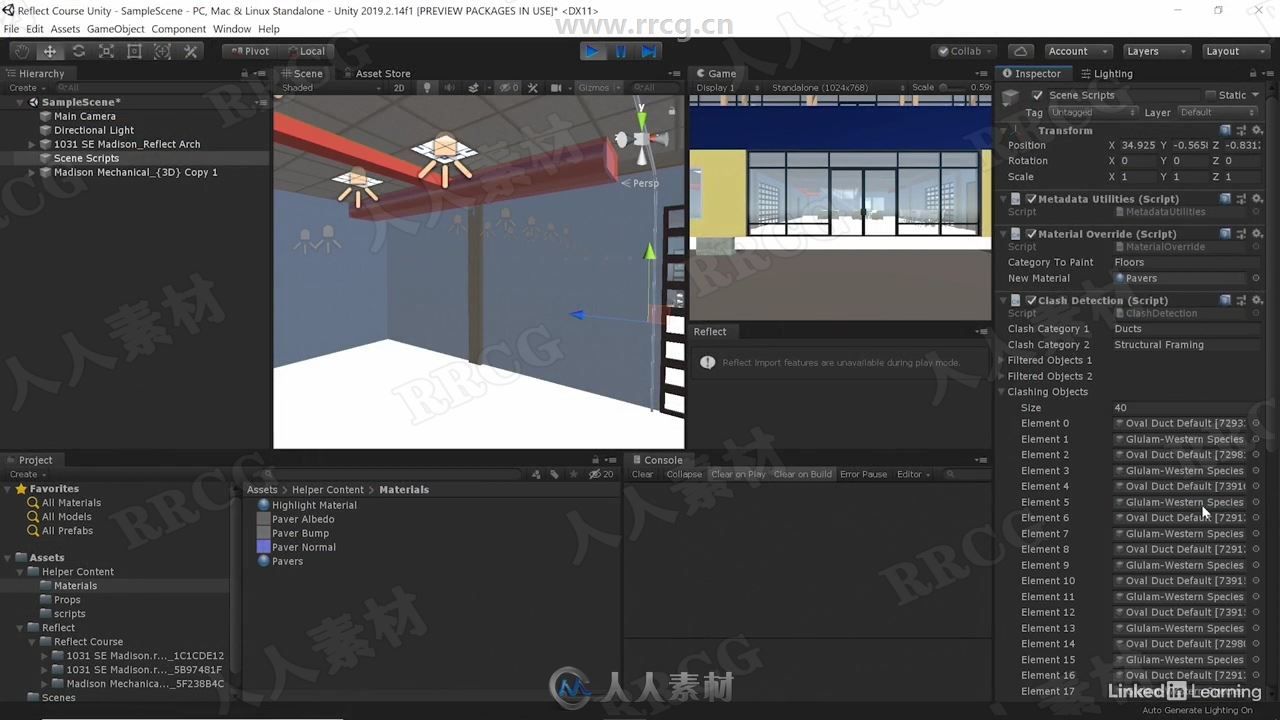Open the Window menu
Image resolution: width=1280 pixels, height=720 pixels.
click(232, 29)
